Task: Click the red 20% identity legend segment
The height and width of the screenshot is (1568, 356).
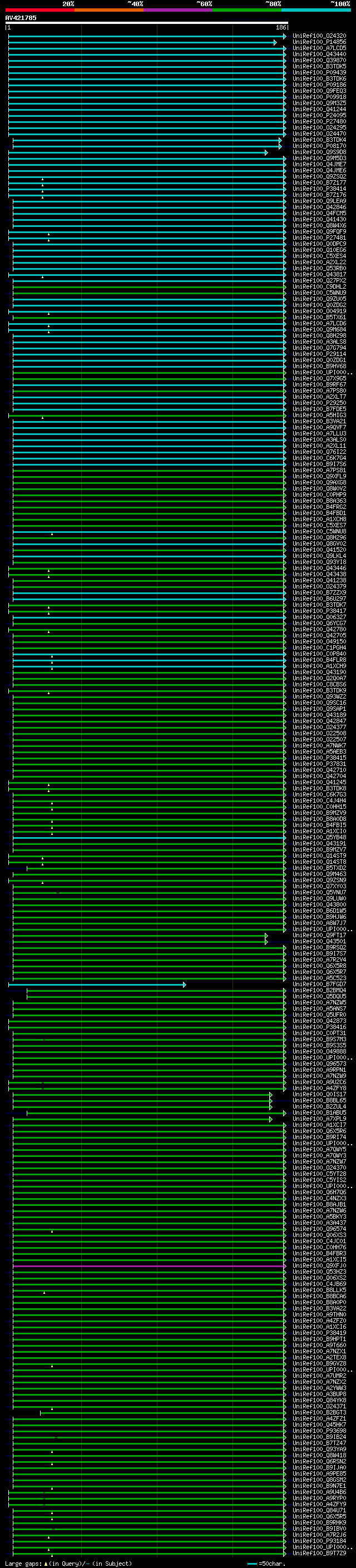Action: [x=40, y=10]
